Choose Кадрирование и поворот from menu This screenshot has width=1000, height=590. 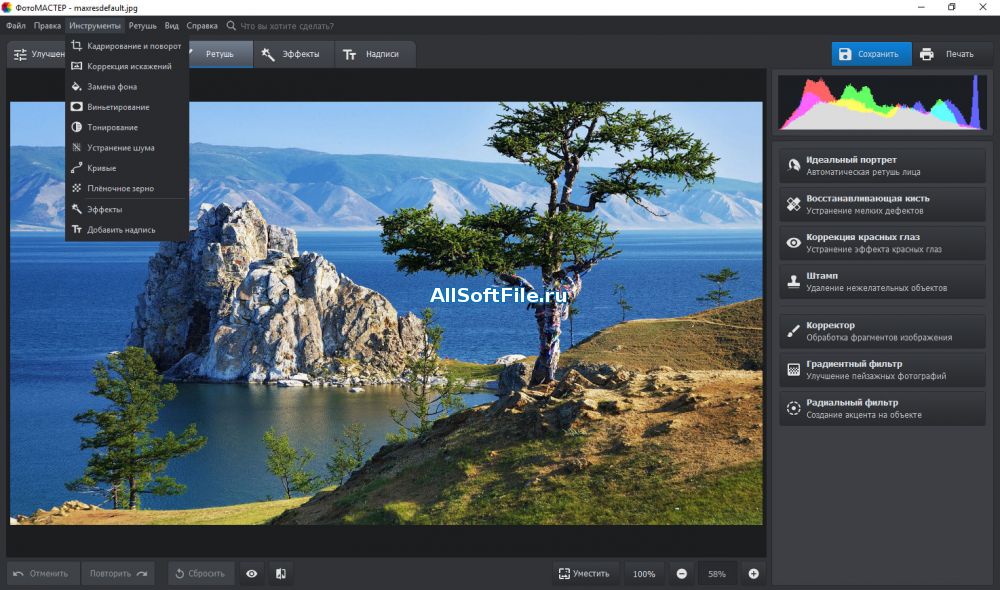click(x=127, y=46)
